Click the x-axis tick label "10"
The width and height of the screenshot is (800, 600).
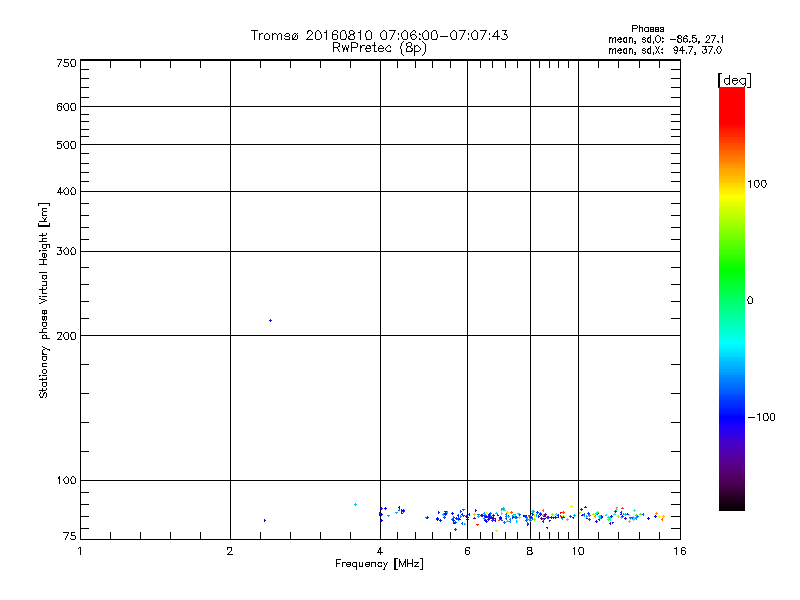point(578,551)
